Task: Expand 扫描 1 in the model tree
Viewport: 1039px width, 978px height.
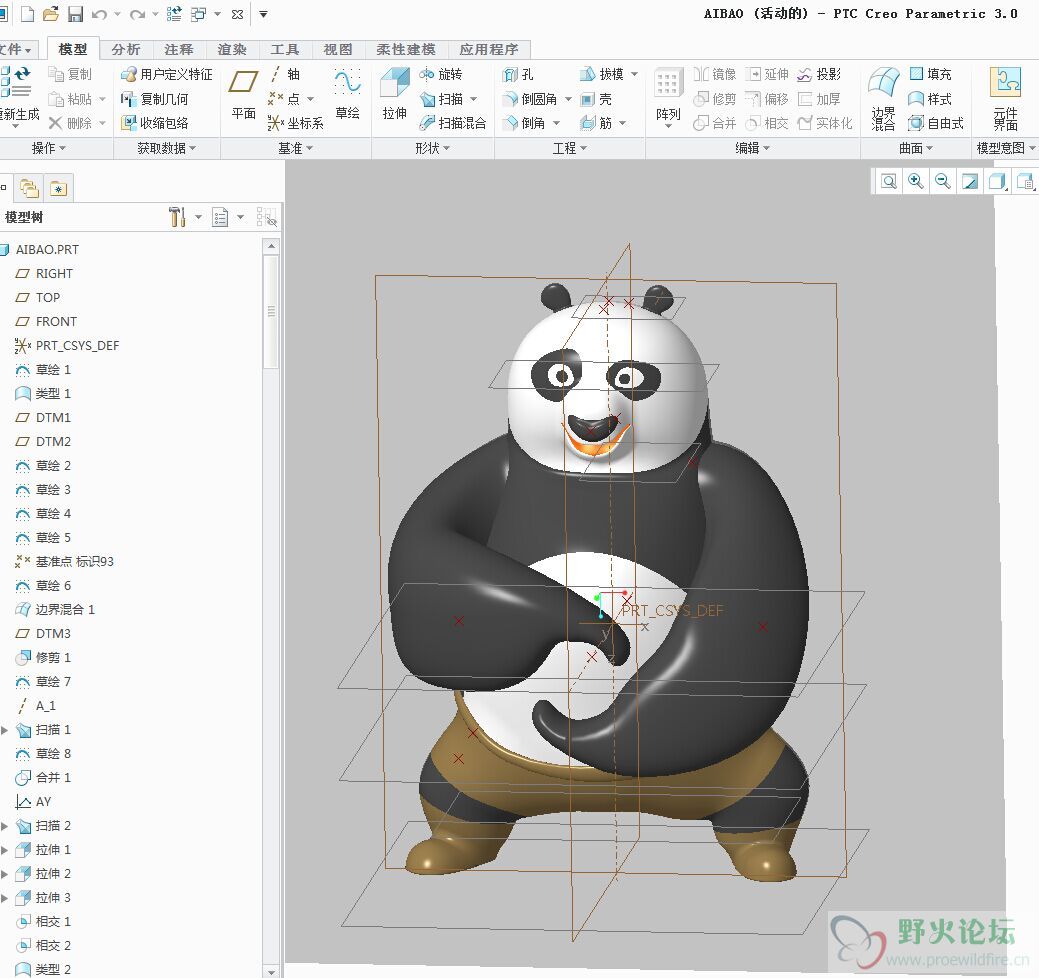Action: [5, 730]
